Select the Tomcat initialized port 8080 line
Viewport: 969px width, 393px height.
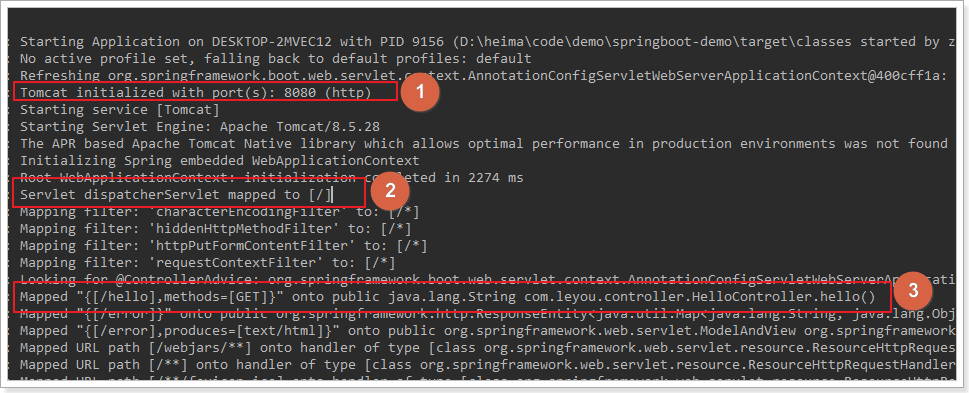coord(195,93)
